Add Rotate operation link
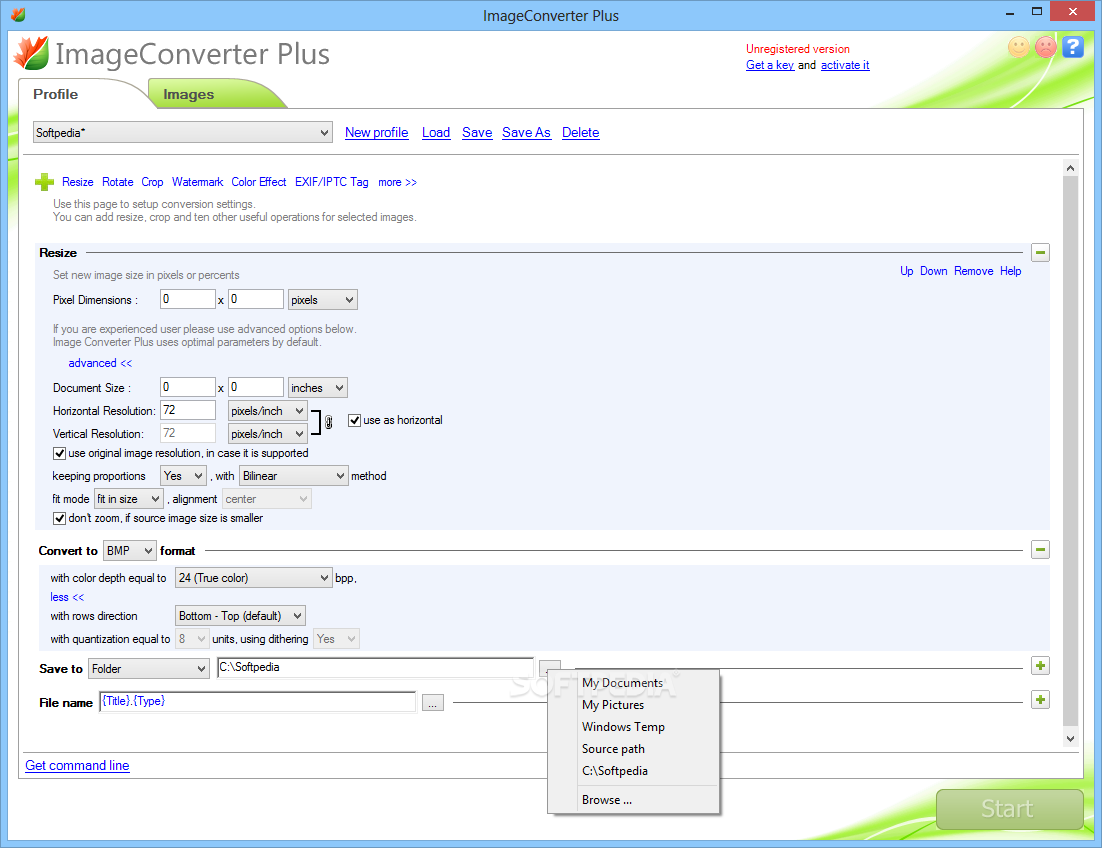 point(117,182)
